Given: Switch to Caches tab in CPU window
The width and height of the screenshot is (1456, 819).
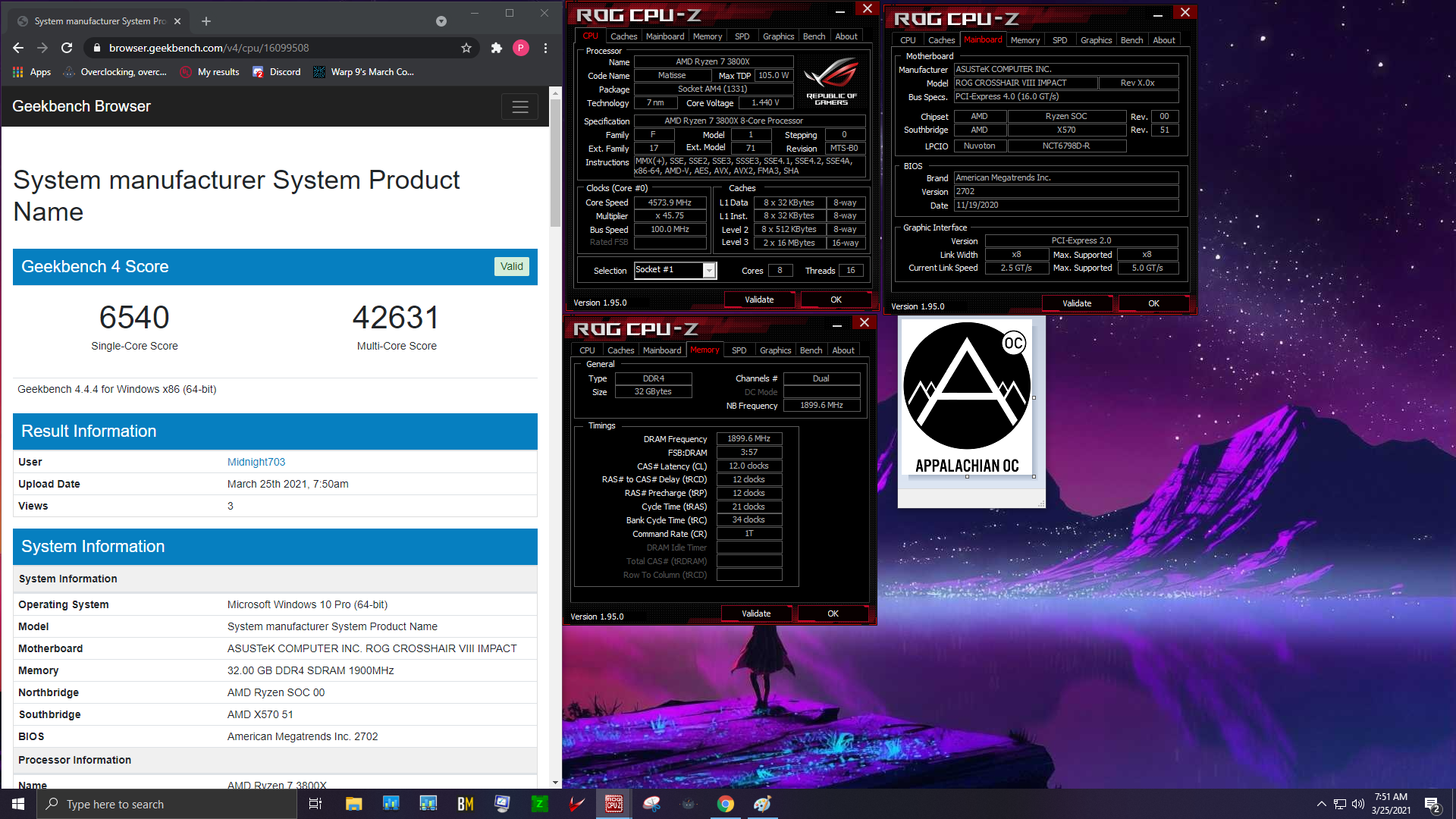Looking at the screenshot, I should click(623, 36).
